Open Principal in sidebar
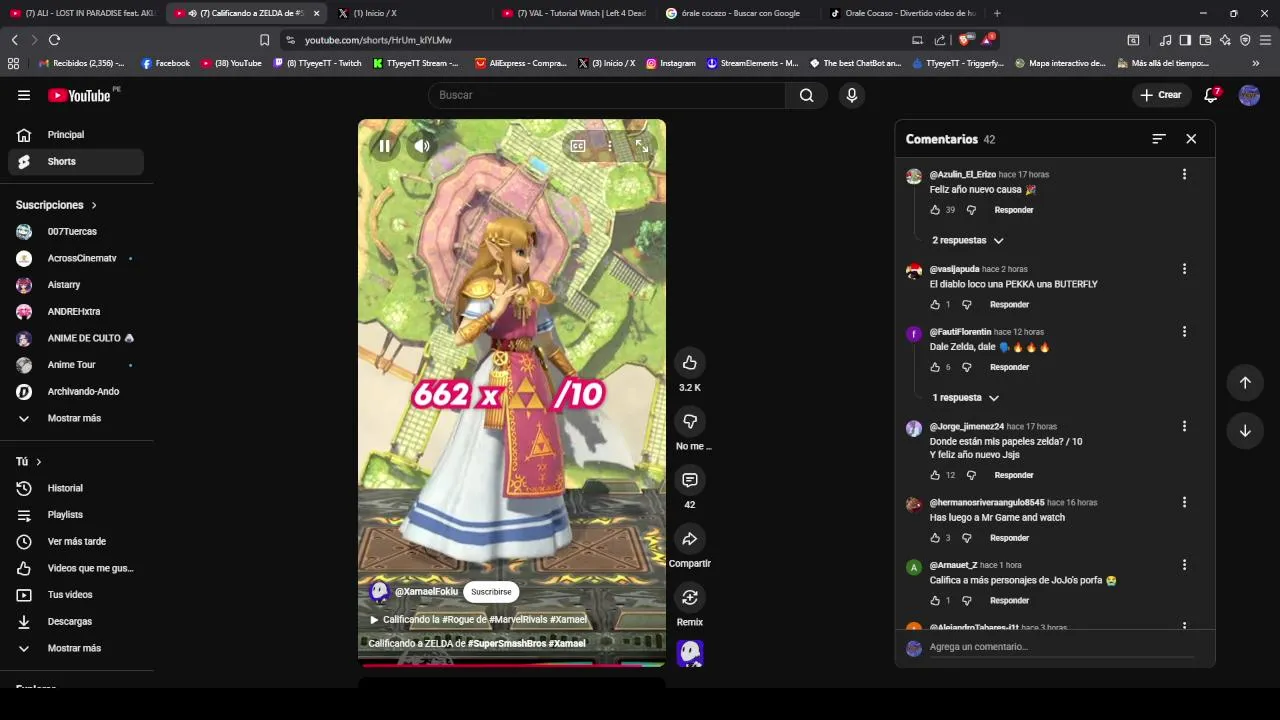 pos(76,135)
